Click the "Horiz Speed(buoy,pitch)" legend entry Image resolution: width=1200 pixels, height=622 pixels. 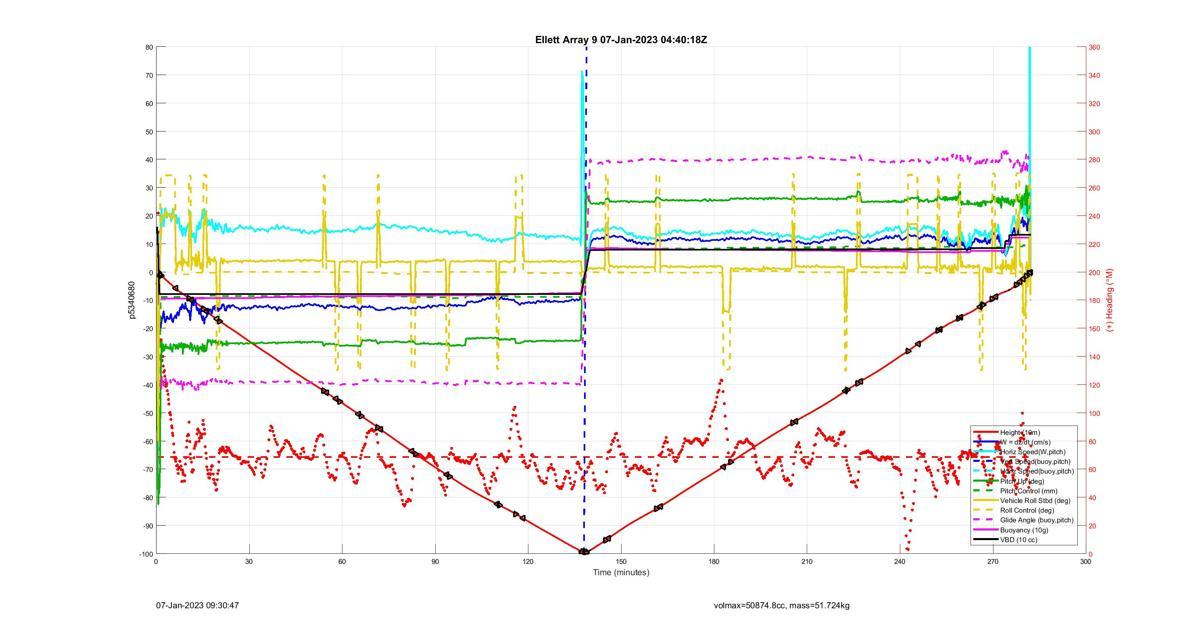coord(1037,472)
